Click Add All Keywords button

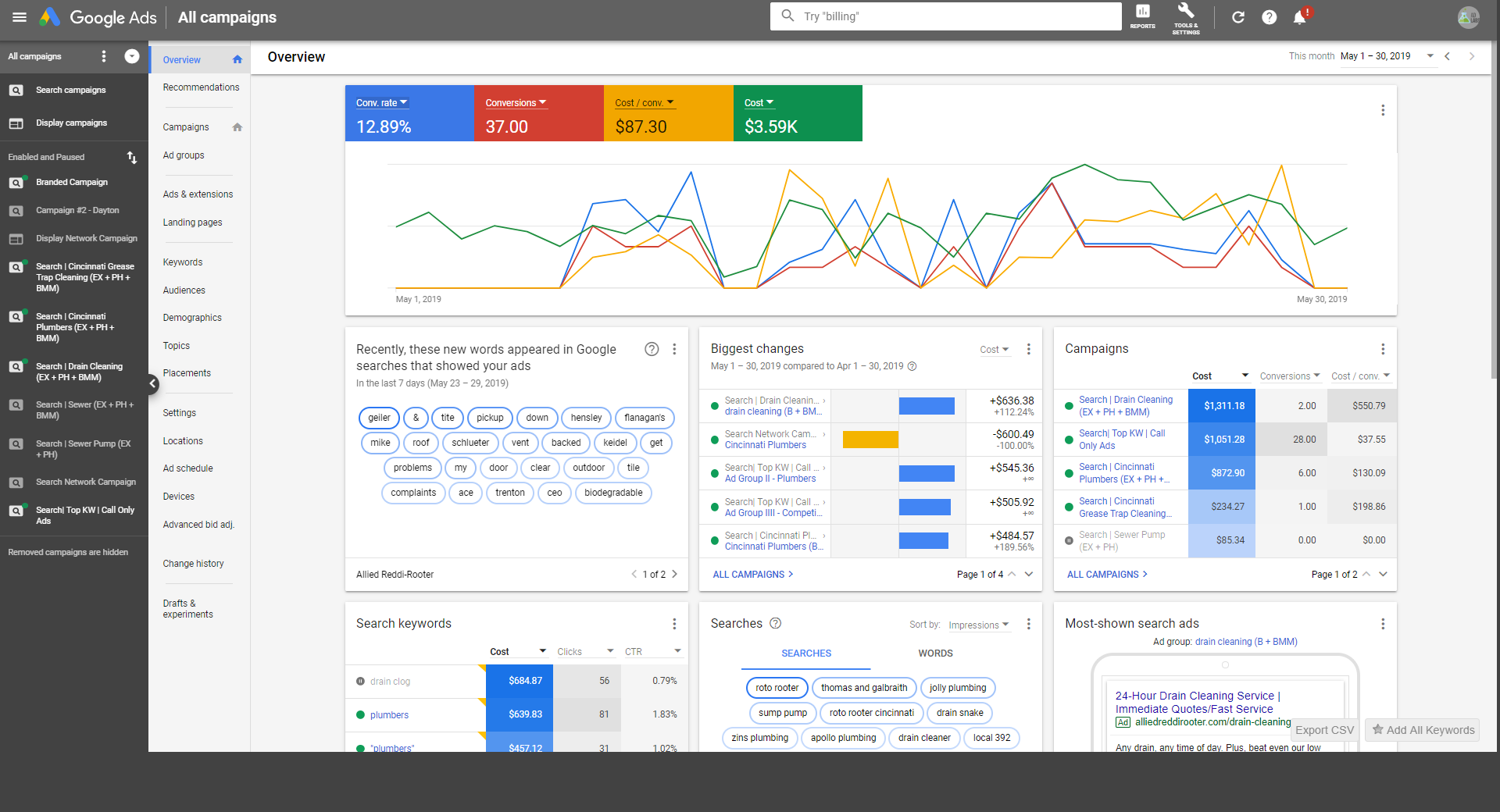(x=1423, y=730)
